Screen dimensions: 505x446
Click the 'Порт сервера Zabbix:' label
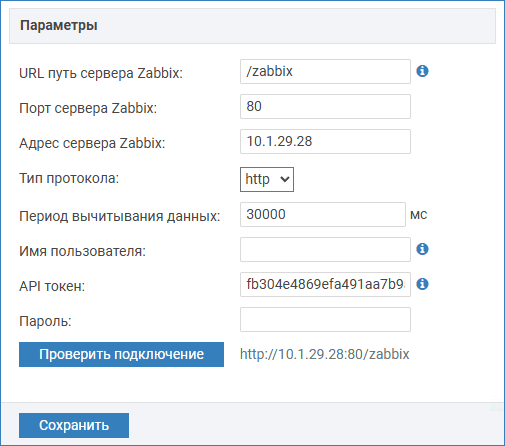[88, 108]
